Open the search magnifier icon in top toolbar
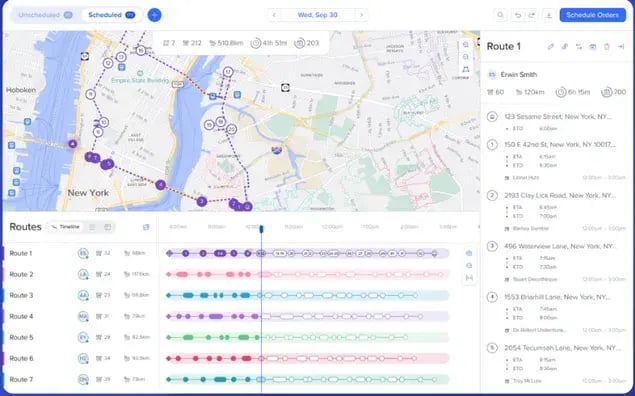Viewport: 635px width, 396px height. pyautogui.click(x=501, y=15)
